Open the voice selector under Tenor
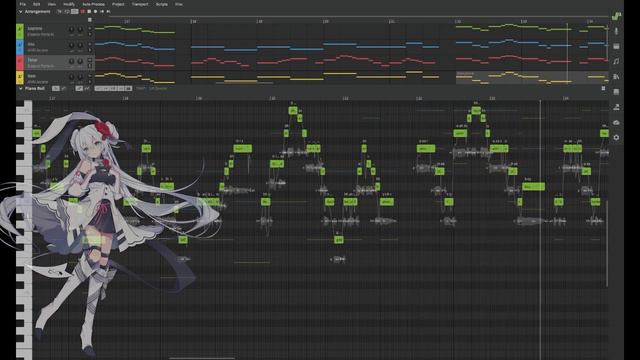Screen dimensions: 640x360 click(x=40, y=66)
